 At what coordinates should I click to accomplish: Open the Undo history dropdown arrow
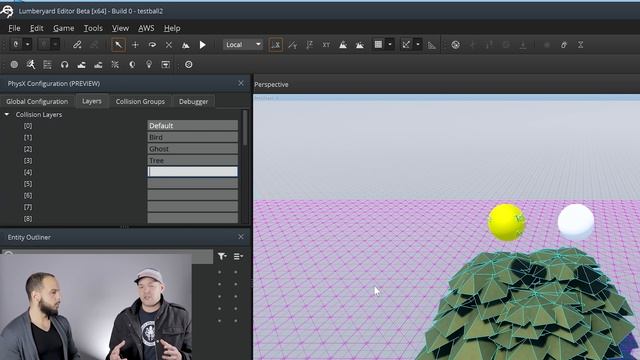click(x=27, y=44)
